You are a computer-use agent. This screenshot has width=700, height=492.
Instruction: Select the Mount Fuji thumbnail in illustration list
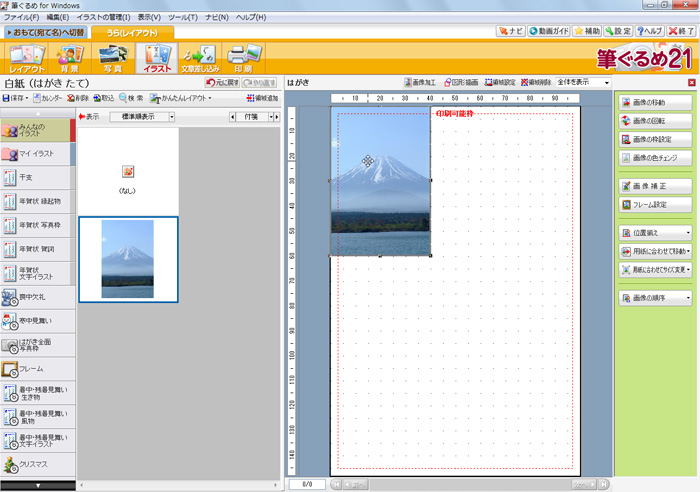point(127,259)
